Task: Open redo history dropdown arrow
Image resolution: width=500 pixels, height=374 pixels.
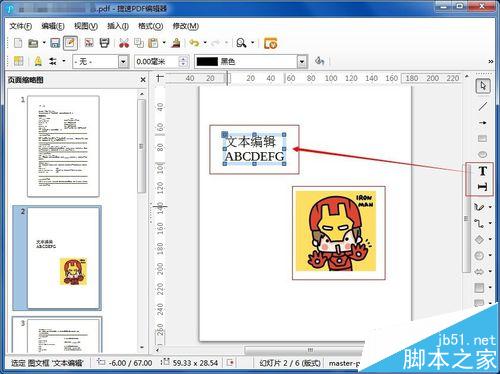Action: tap(226, 43)
